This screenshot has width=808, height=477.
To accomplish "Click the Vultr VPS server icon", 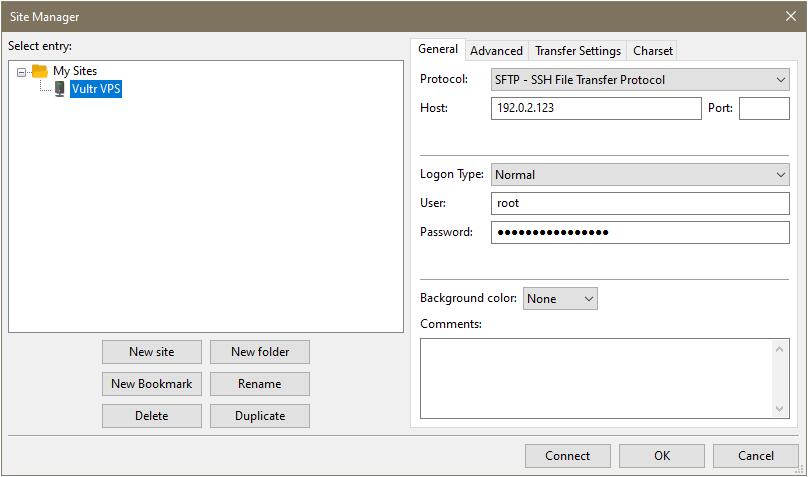I will [60, 89].
